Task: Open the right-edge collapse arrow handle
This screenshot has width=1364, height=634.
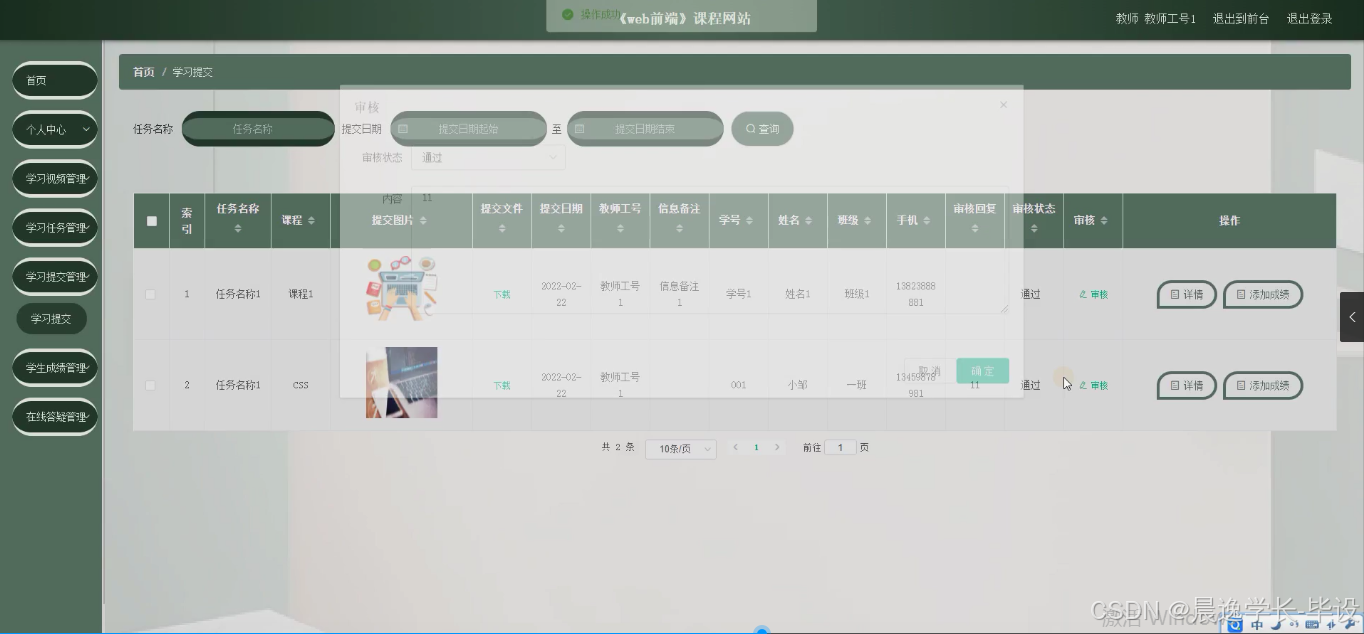Action: point(1352,317)
